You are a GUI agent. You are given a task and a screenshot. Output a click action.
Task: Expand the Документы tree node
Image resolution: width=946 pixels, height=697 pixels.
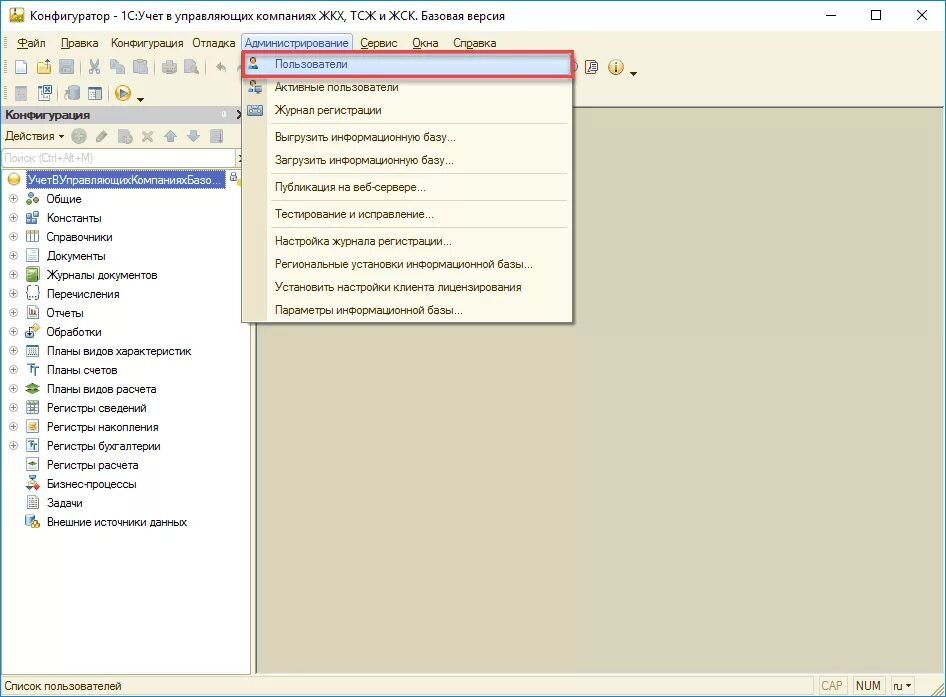[13, 256]
